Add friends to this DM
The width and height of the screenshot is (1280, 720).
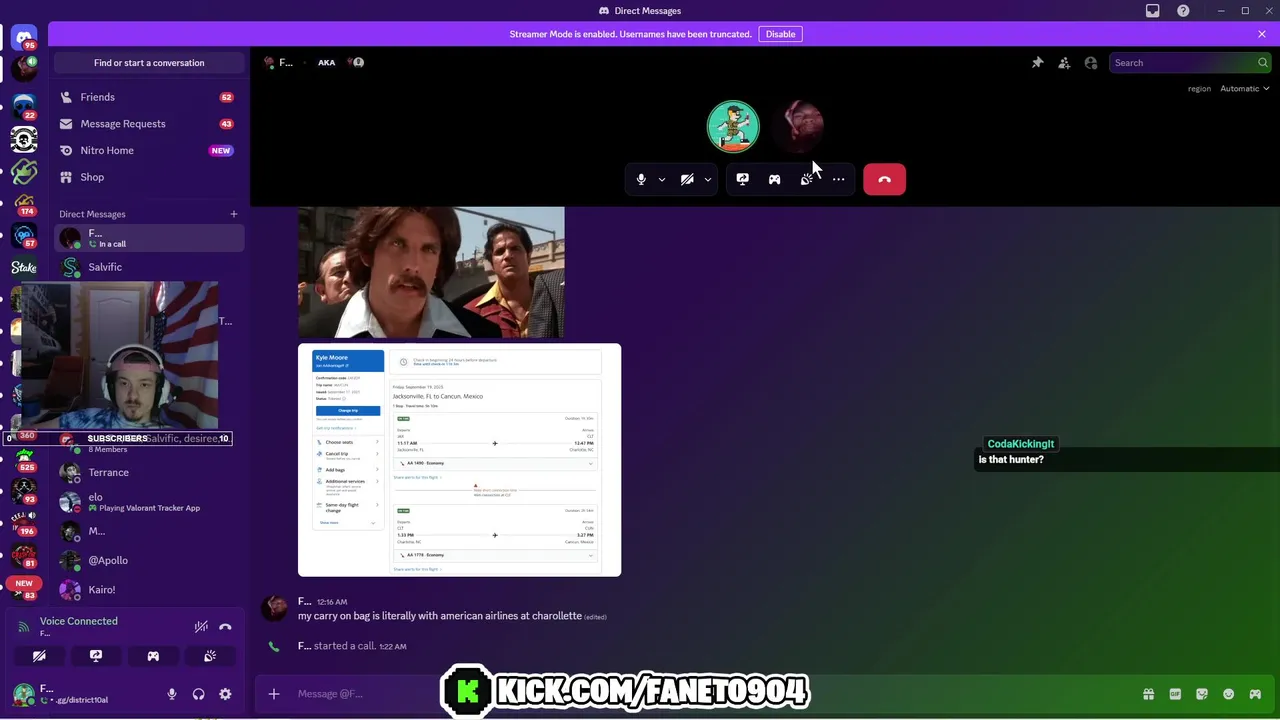click(x=1064, y=62)
